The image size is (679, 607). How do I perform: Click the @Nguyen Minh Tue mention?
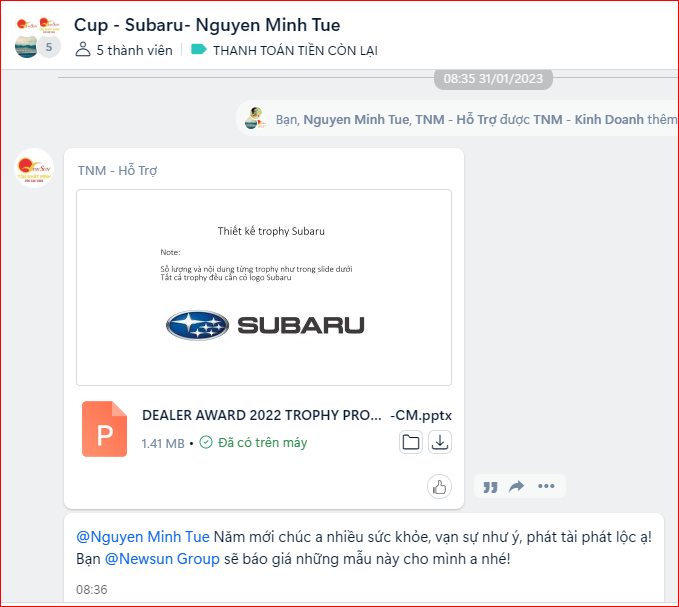tap(143, 537)
